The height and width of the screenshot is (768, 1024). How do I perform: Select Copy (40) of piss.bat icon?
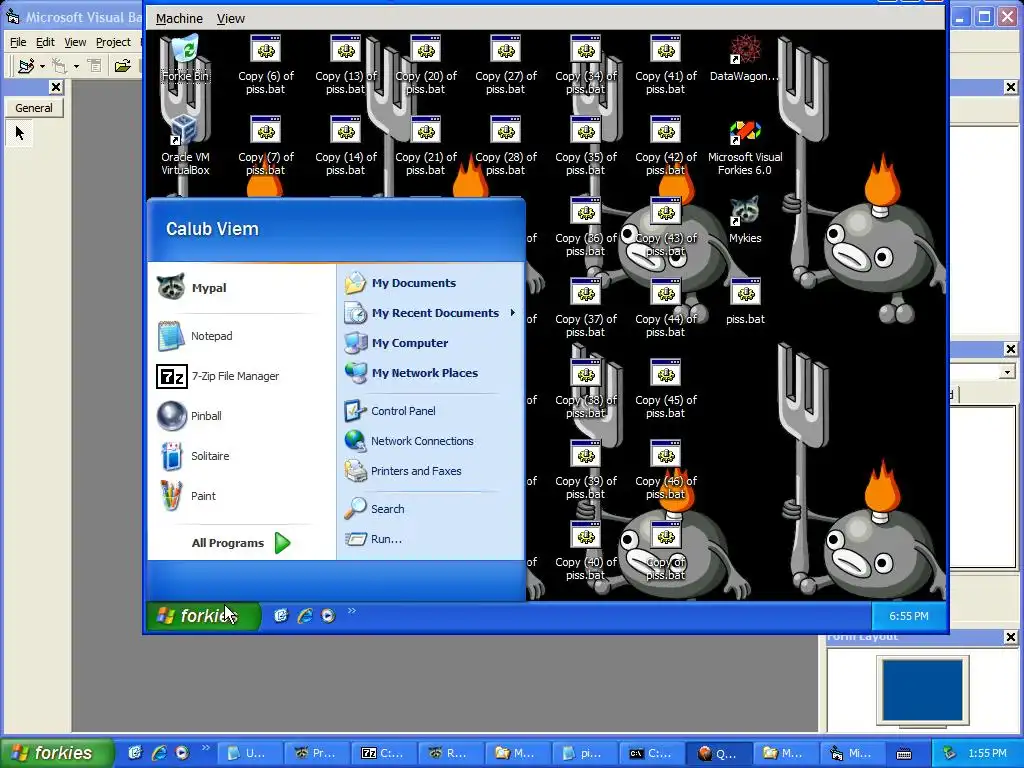point(586,551)
